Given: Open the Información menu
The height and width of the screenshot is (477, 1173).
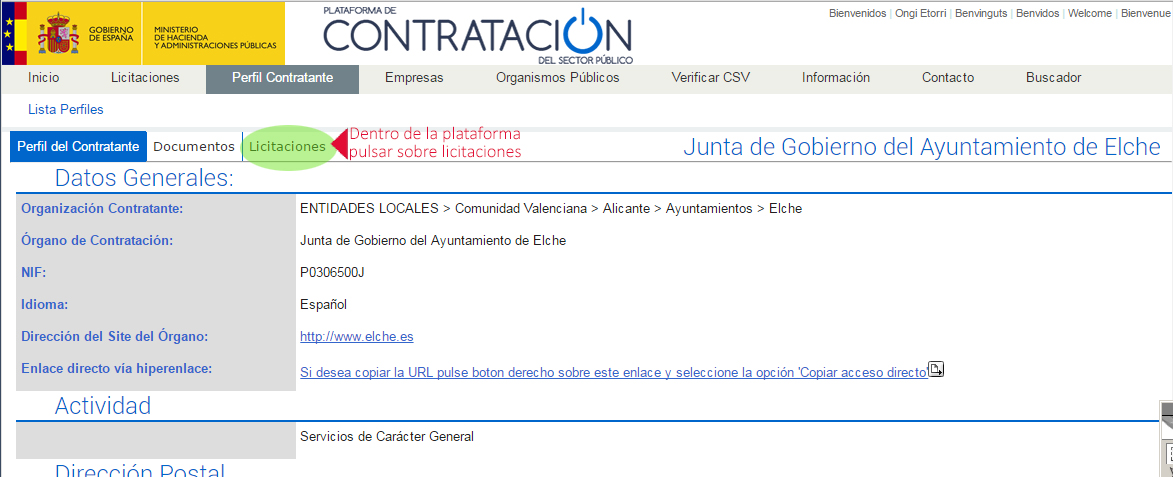Looking at the screenshot, I should pyautogui.click(x=836, y=78).
